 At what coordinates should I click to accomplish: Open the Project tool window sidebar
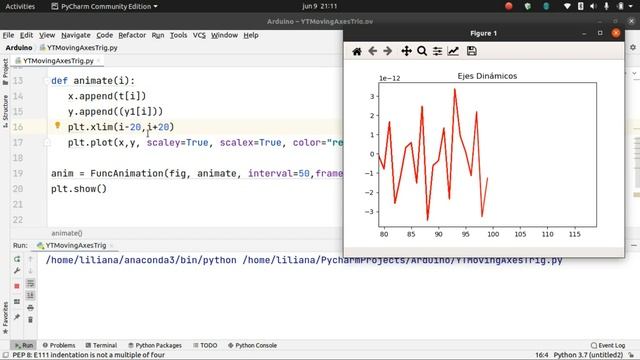point(5,71)
